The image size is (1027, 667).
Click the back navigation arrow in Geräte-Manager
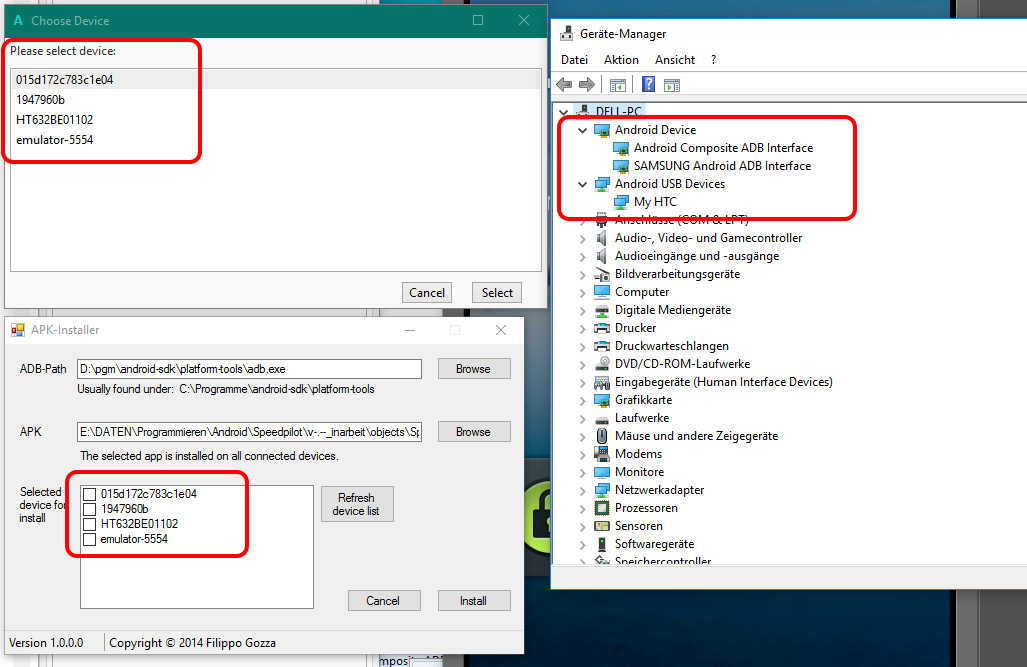[x=563, y=84]
